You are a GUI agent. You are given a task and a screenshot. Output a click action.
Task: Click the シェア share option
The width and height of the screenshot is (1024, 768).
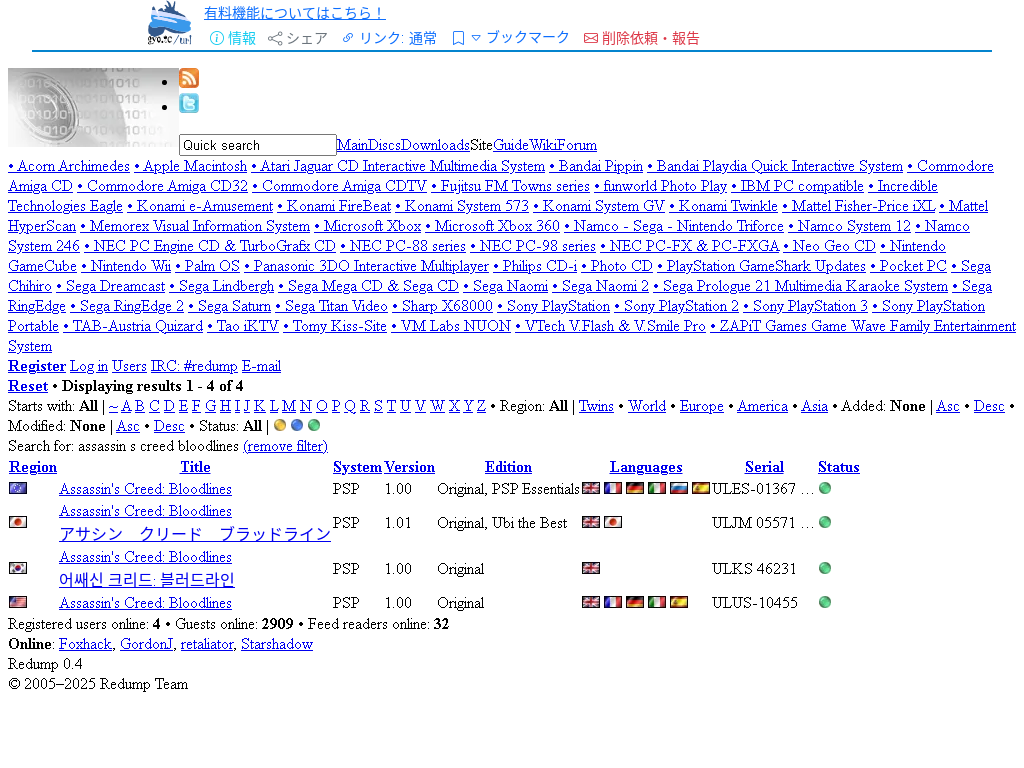298,38
